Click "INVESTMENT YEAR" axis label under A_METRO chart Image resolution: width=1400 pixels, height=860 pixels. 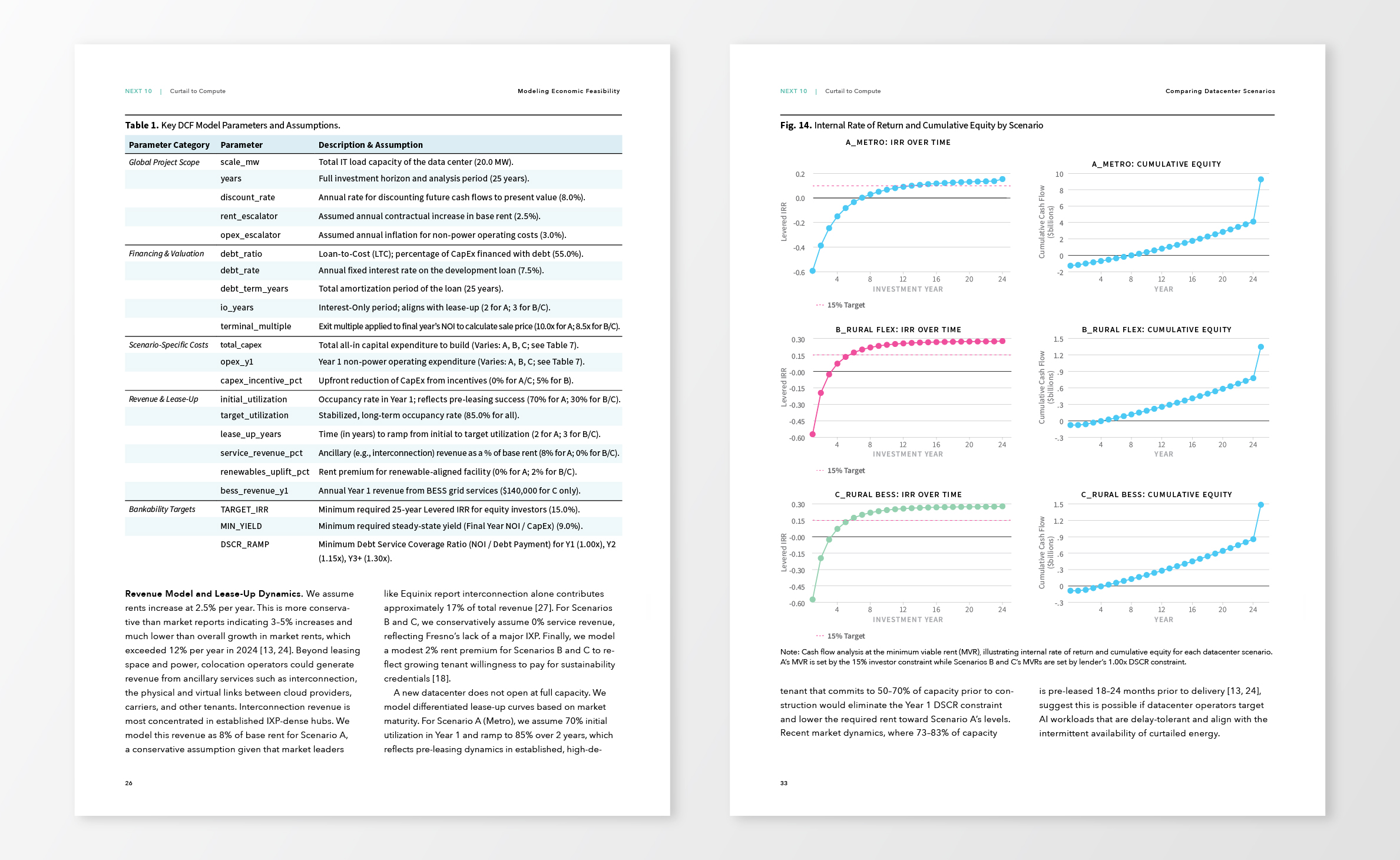tap(908, 289)
